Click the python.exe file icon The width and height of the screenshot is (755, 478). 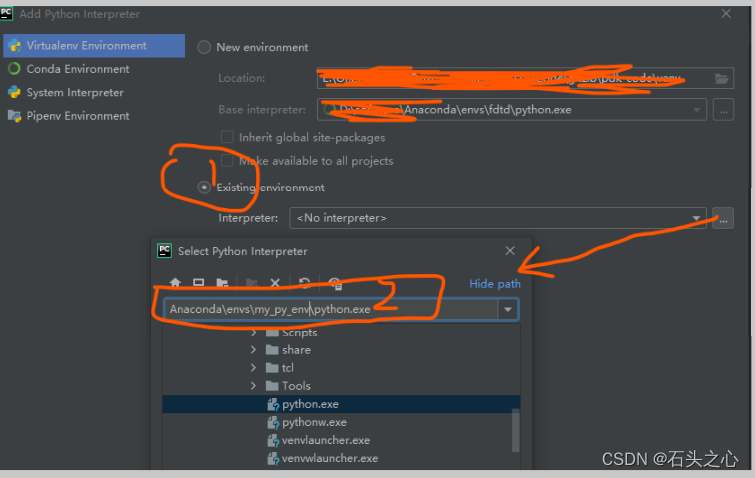tap(273, 404)
